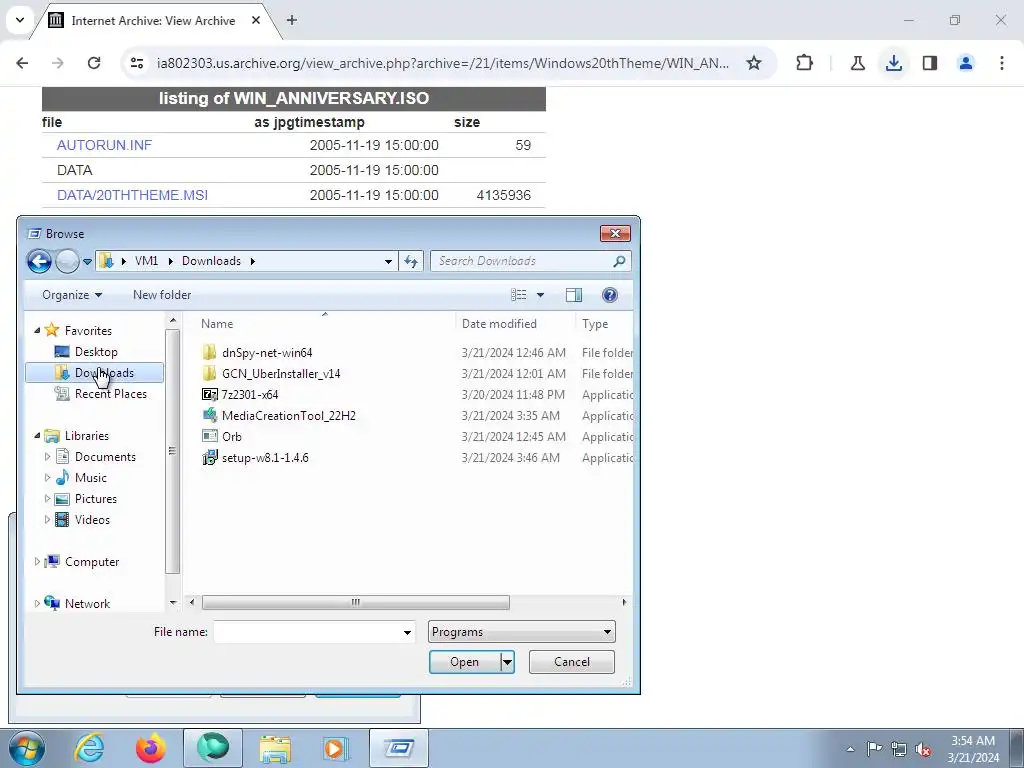This screenshot has width=1024, height=768.
Task: Expand the Documents library
Action: click(x=47, y=456)
